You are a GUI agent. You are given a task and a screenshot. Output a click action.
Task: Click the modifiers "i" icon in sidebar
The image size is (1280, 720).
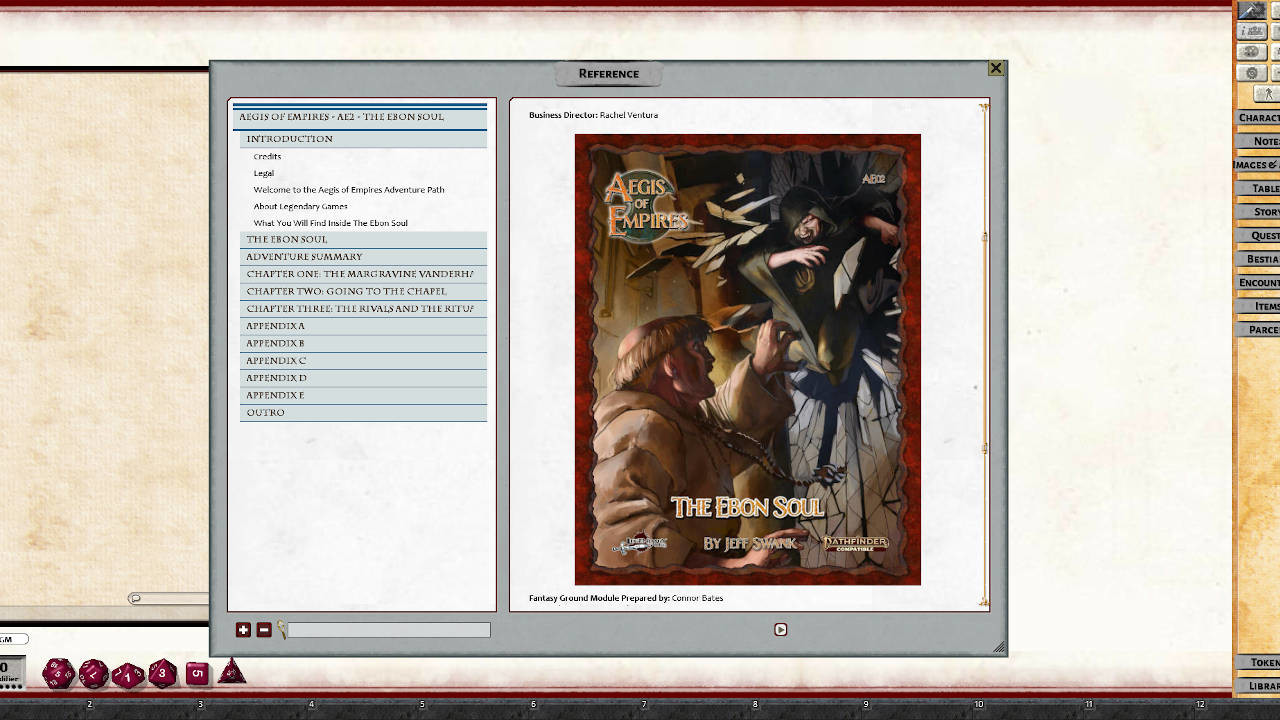[x=1253, y=33]
